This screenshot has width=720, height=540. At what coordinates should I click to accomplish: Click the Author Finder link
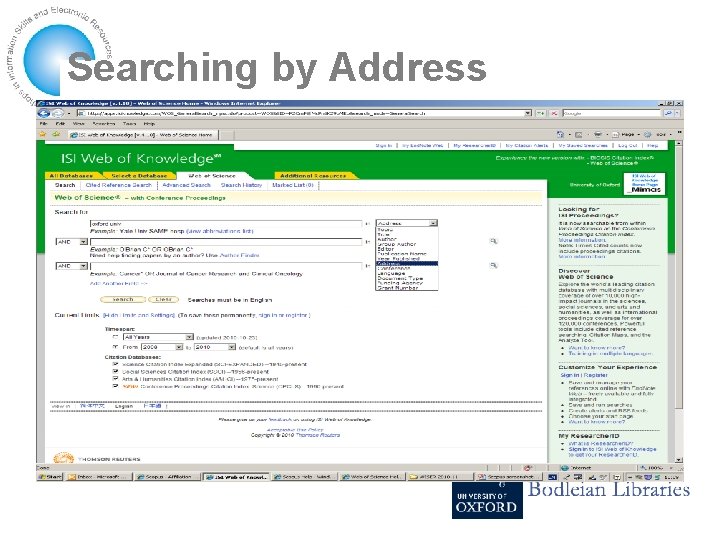click(239, 255)
